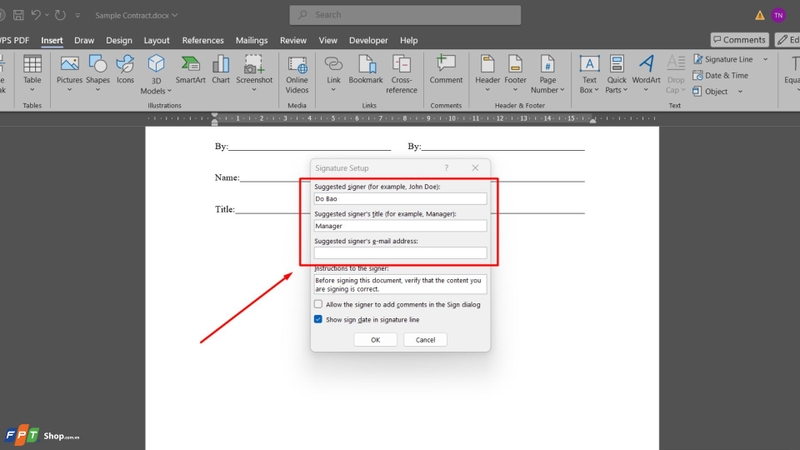Switch to the Mailings tab

click(x=252, y=40)
